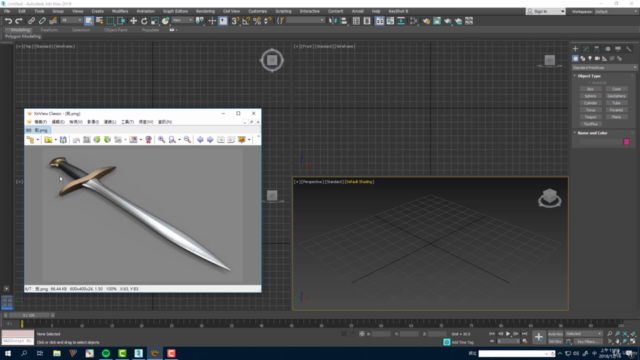This screenshot has height=360, width=640.
Task: Open the key mode 'Selected' dropdown
Action: 584,334
